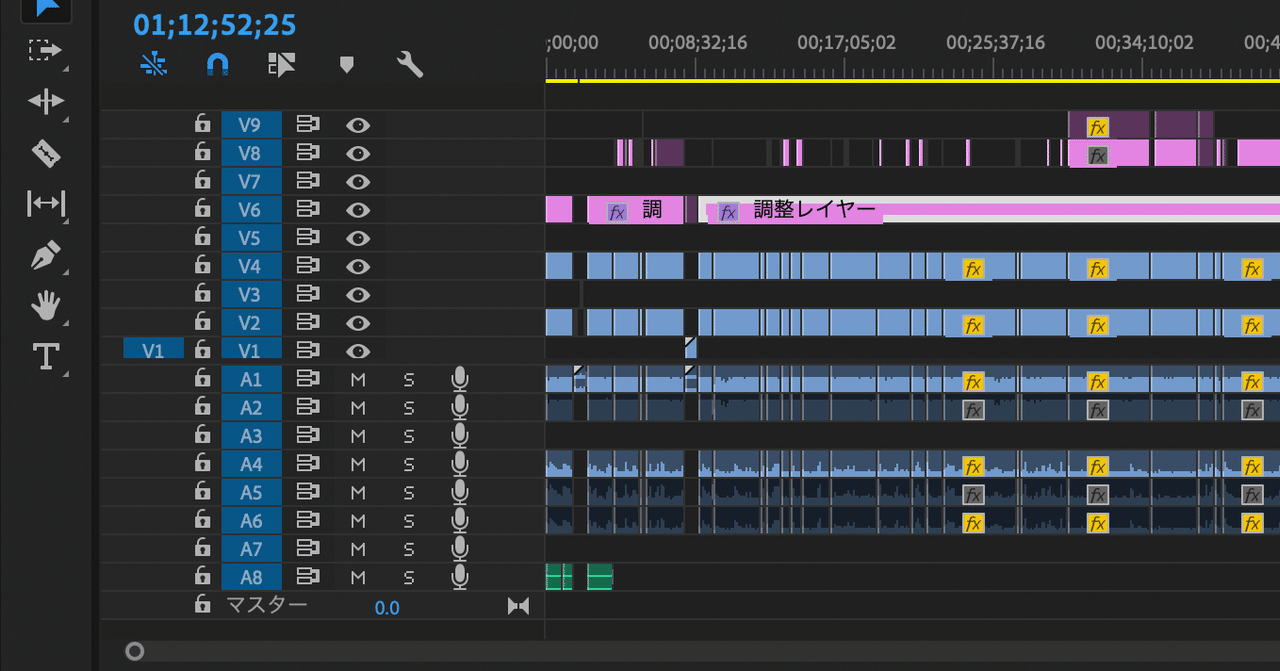
Task: Click the zoom scrollbar handle at bottom
Action: click(135, 652)
